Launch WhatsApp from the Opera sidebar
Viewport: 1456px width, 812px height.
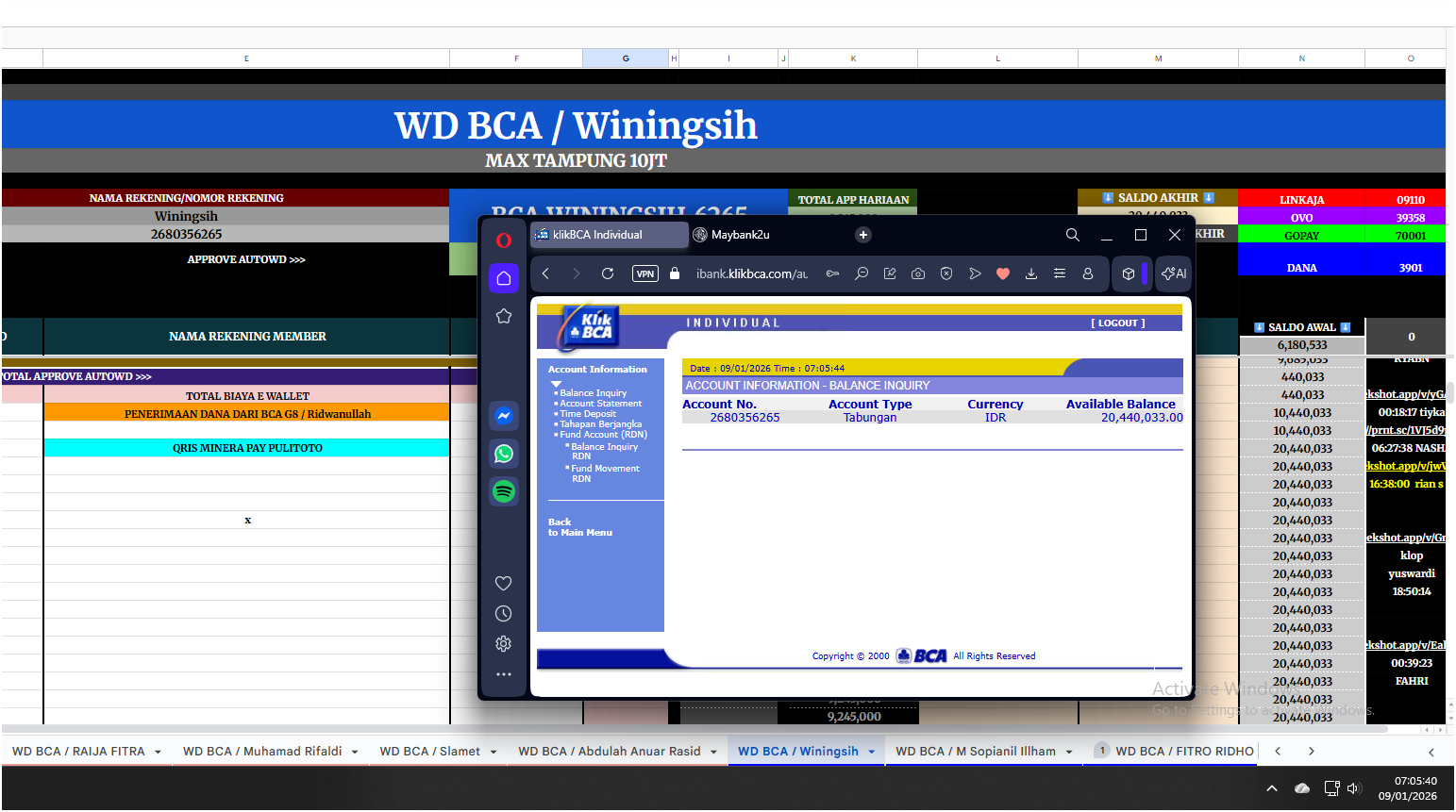pyautogui.click(x=504, y=454)
